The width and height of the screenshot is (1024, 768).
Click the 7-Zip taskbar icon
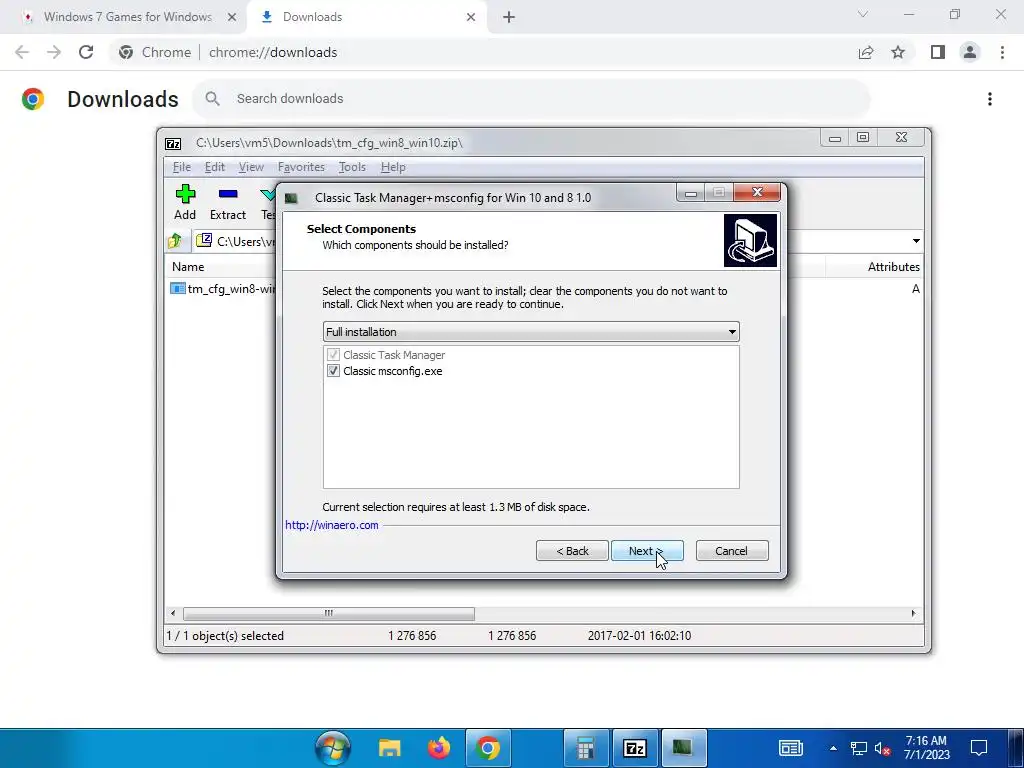tap(635, 748)
